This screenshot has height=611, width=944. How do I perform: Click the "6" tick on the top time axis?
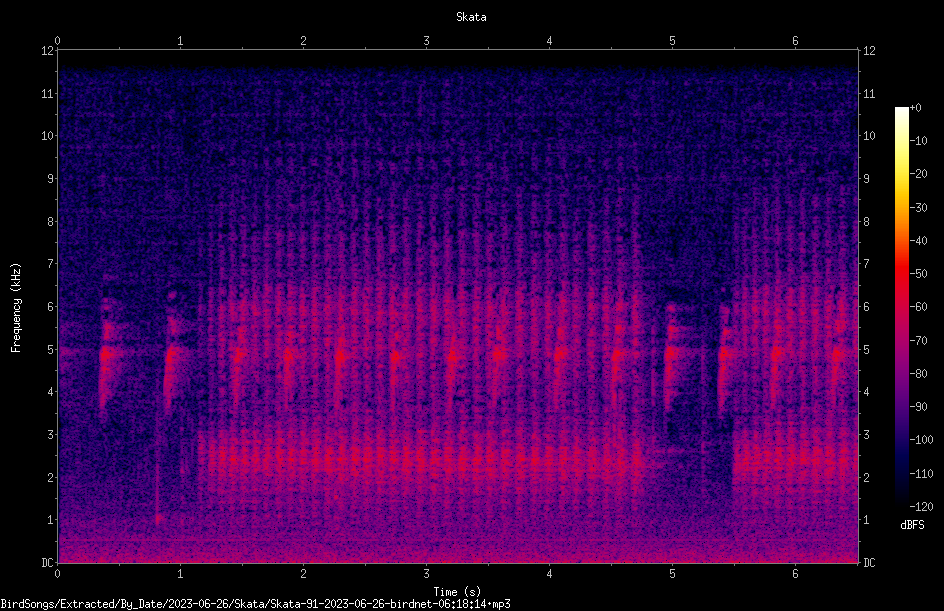tap(795, 41)
